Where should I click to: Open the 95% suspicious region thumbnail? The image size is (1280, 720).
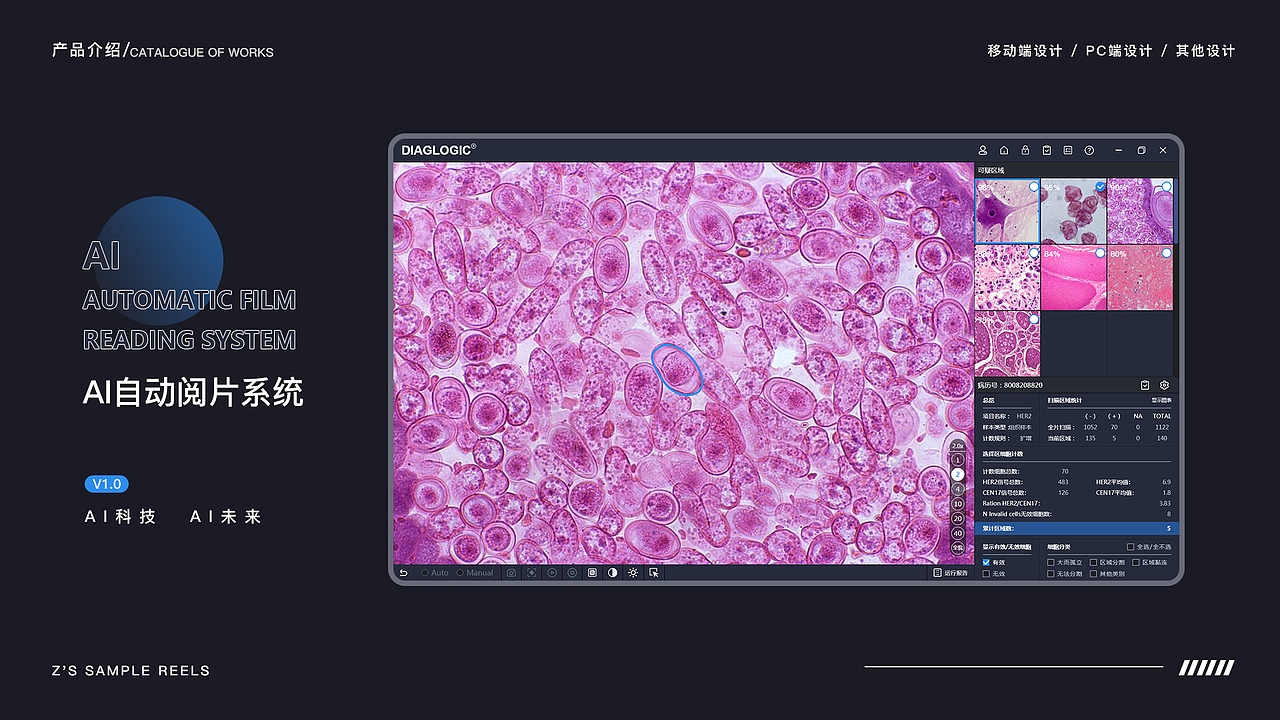(x=1074, y=211)
